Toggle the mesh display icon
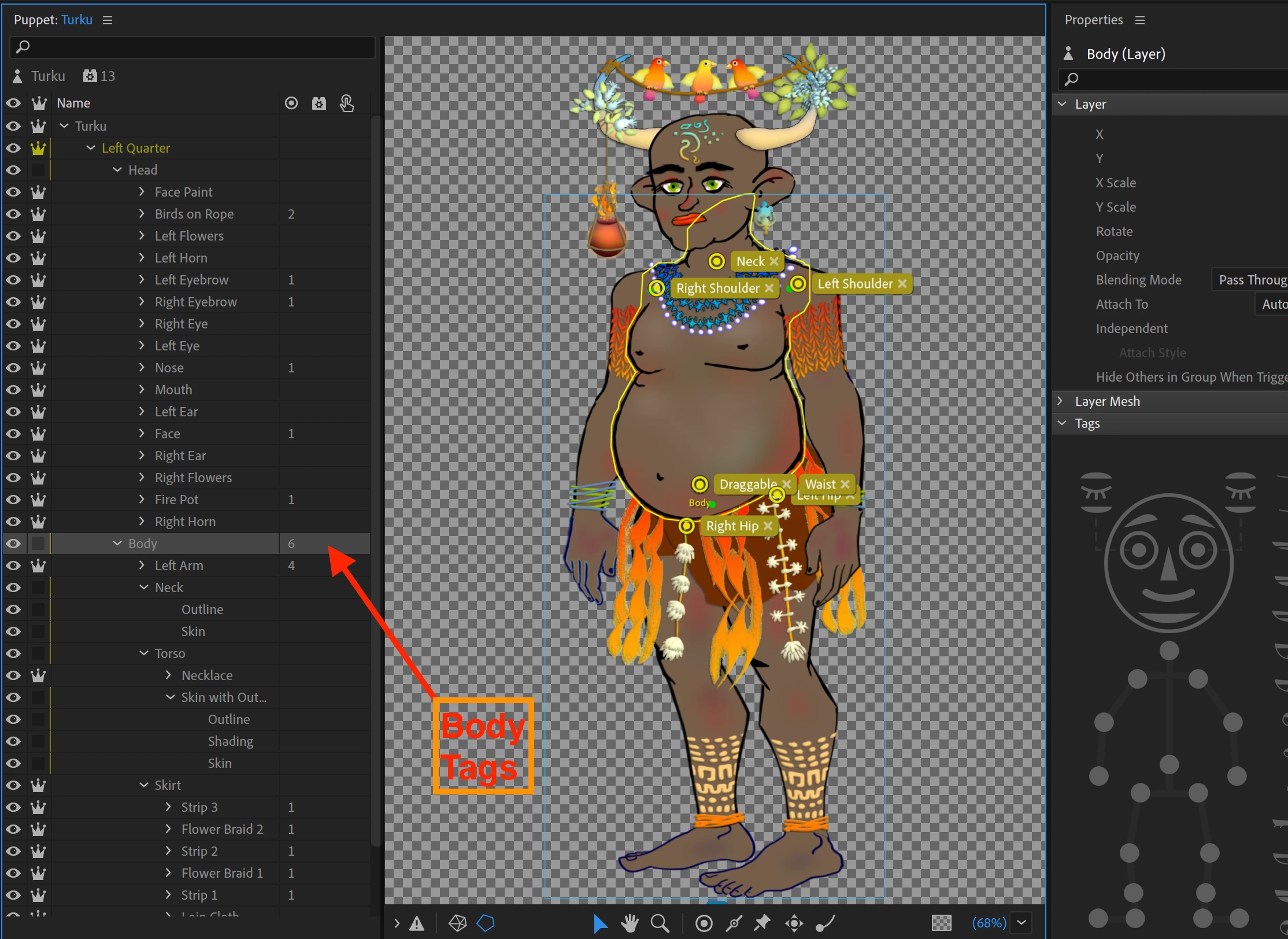1288x939 pixels. click(457, 923)
